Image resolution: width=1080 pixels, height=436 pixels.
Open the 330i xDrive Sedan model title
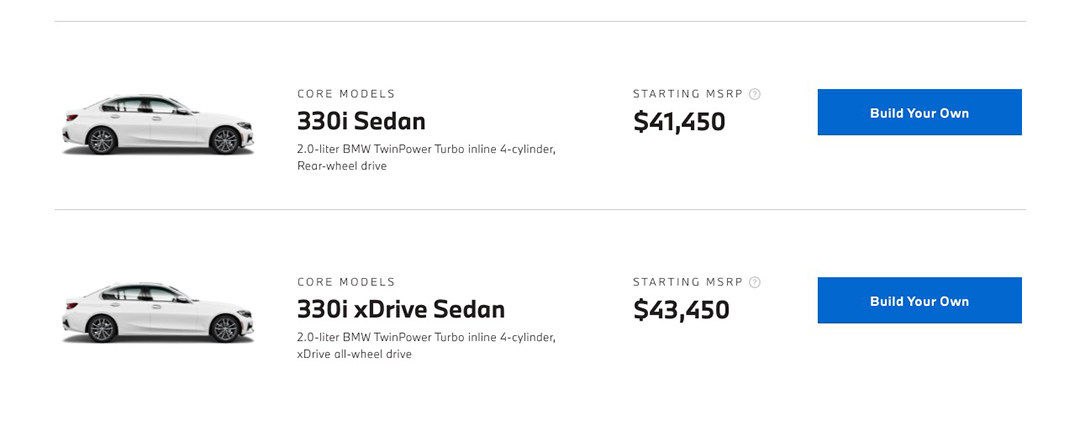[400, 309]
